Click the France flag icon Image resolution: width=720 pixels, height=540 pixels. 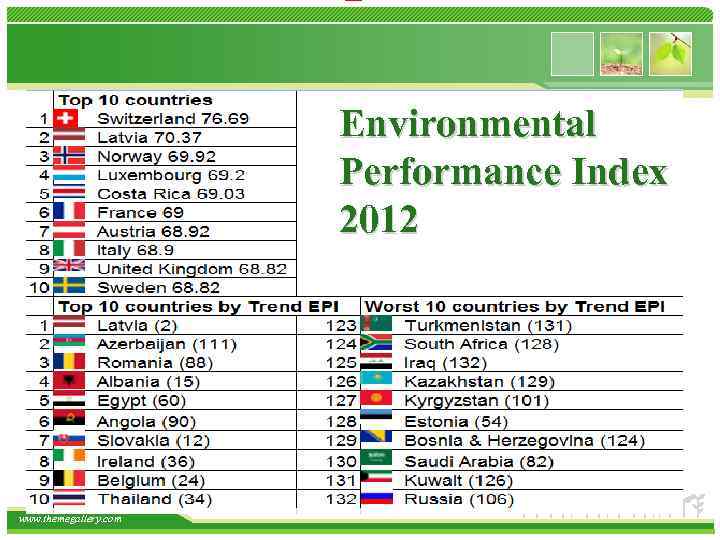pyautogui.click(x=69, y=211)
